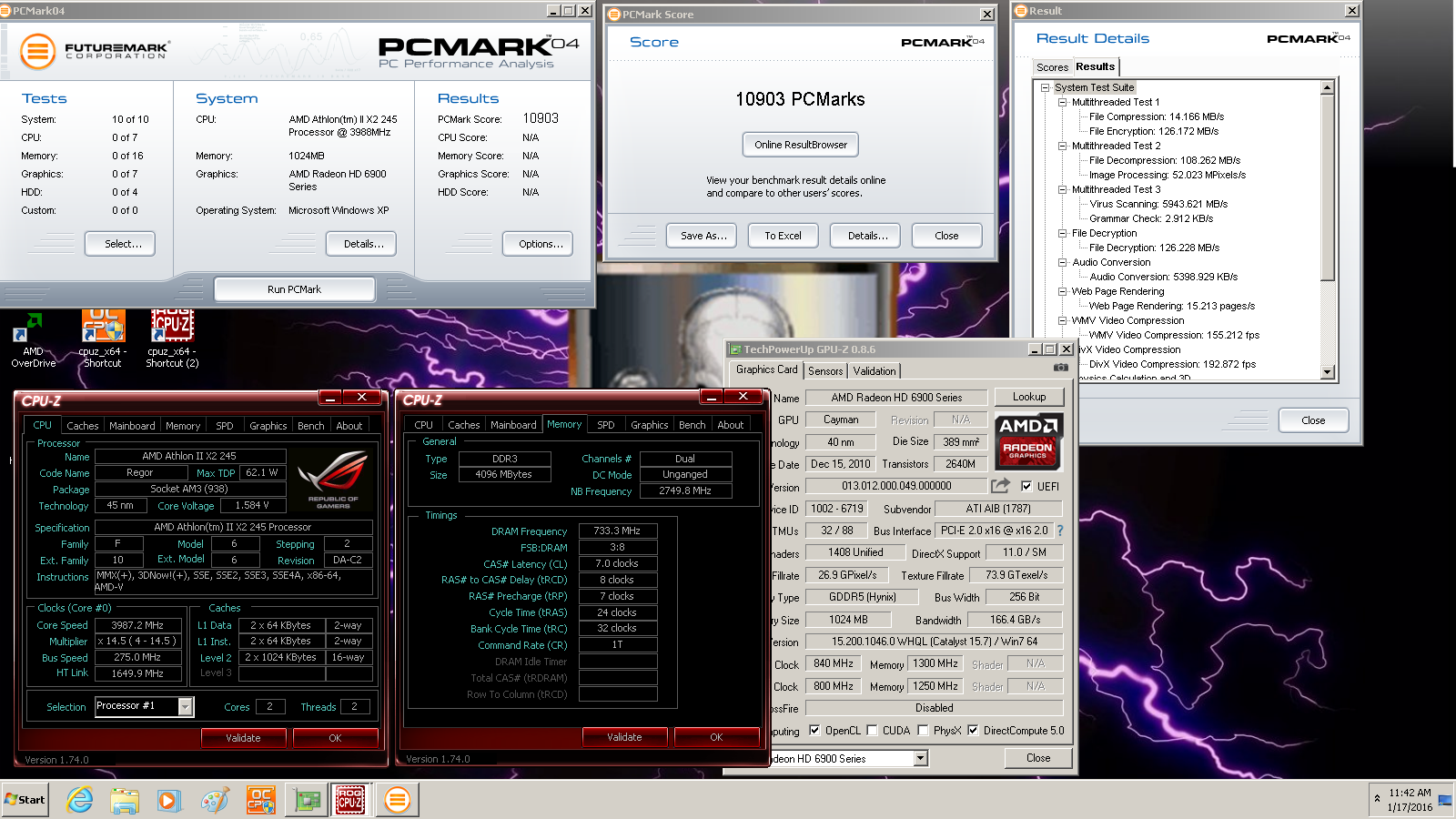Open Bench tab in left CPU-Z window
Image resolution: width=1456 pixels, height=819 pixels.
pyautogui.click(x=310, y=426)
